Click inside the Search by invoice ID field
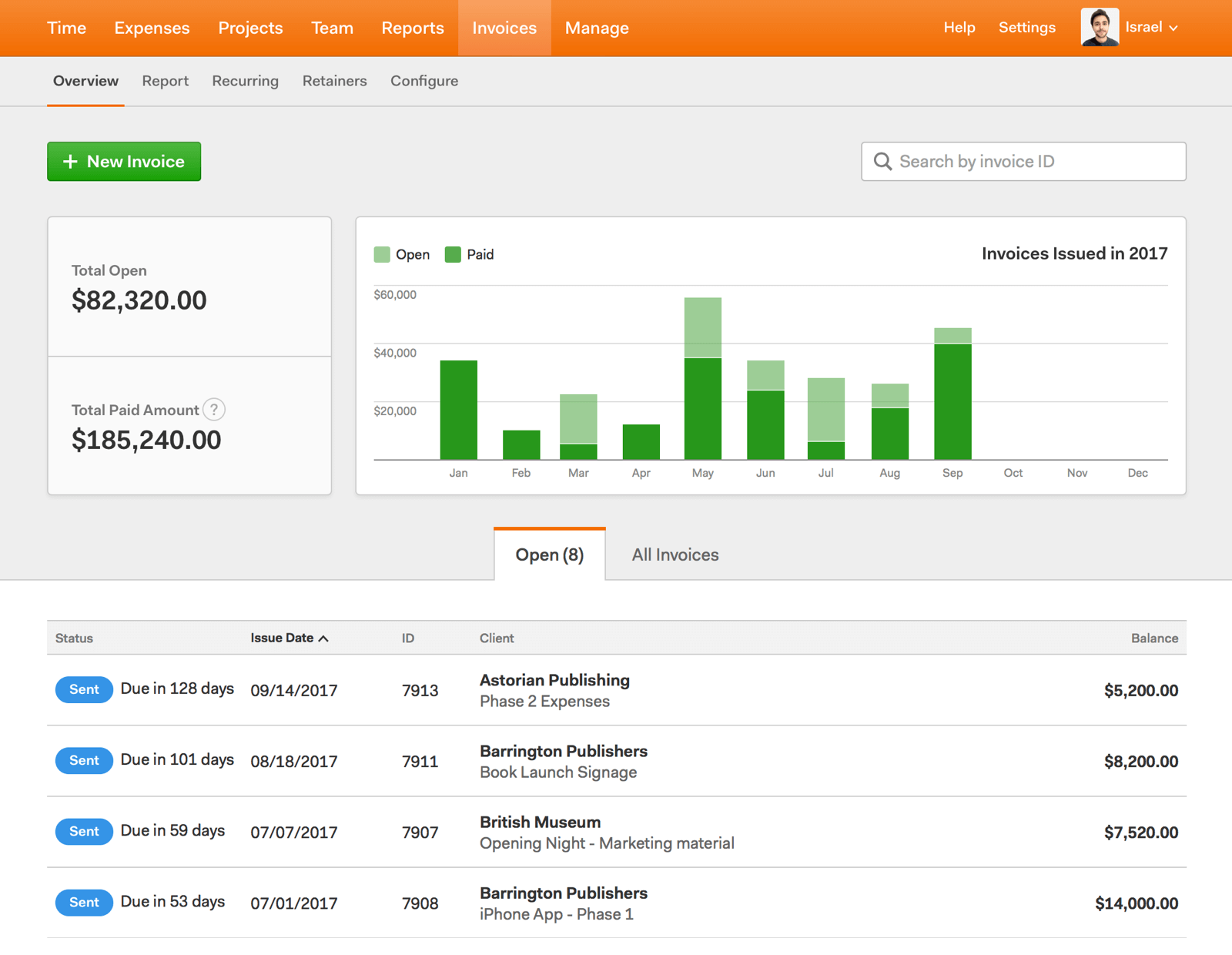Image resolution: width=1232 pixels, height=955 pixels. [x=1001, y=161]
